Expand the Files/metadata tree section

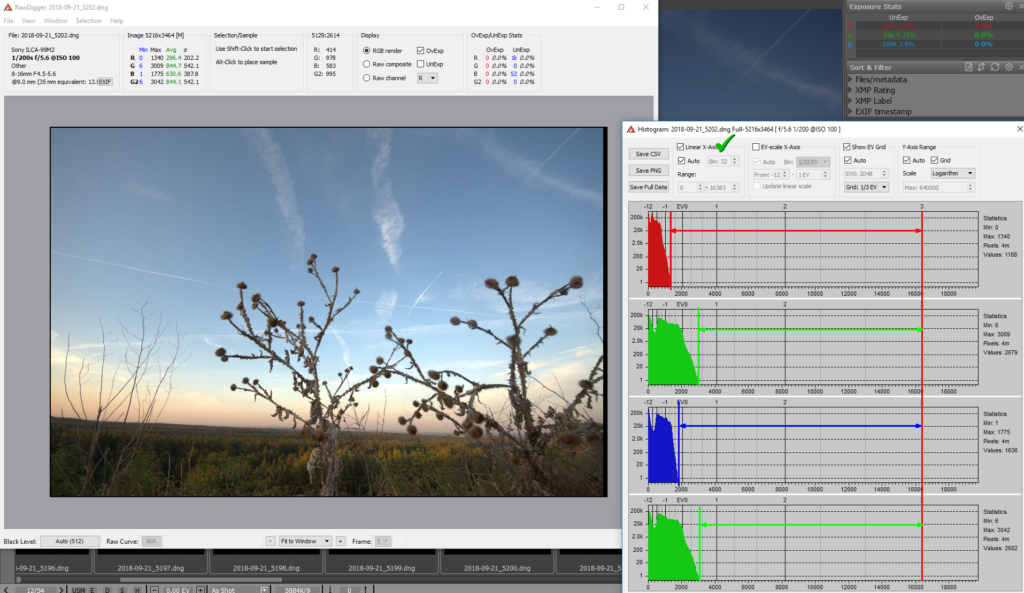pyautogui.click(x=849, y=79)
